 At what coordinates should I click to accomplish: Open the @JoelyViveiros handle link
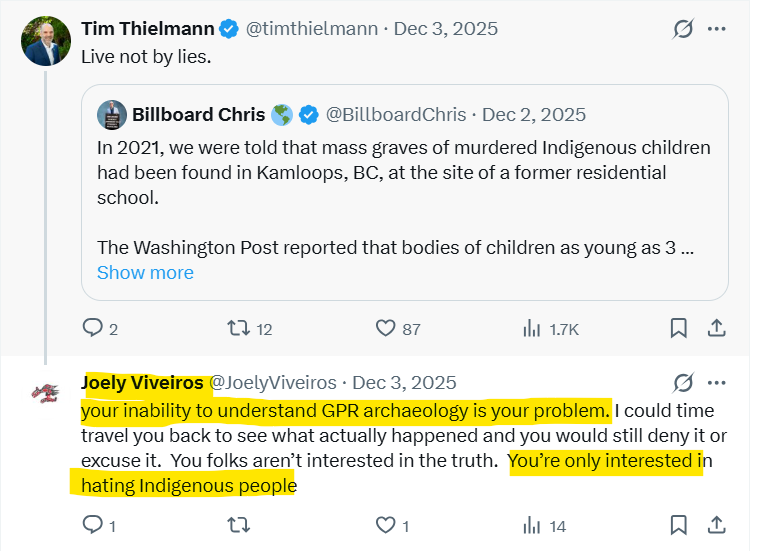tap(271, 383)
